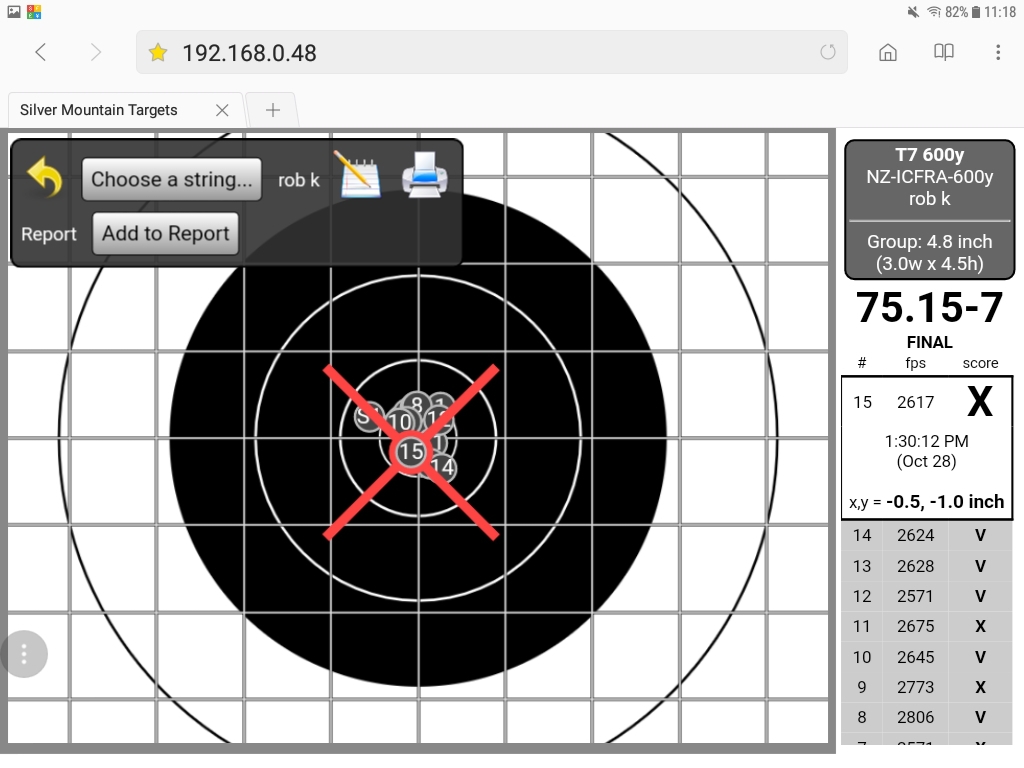
Task: Open the browser three-dot menu
Action: 998,52
